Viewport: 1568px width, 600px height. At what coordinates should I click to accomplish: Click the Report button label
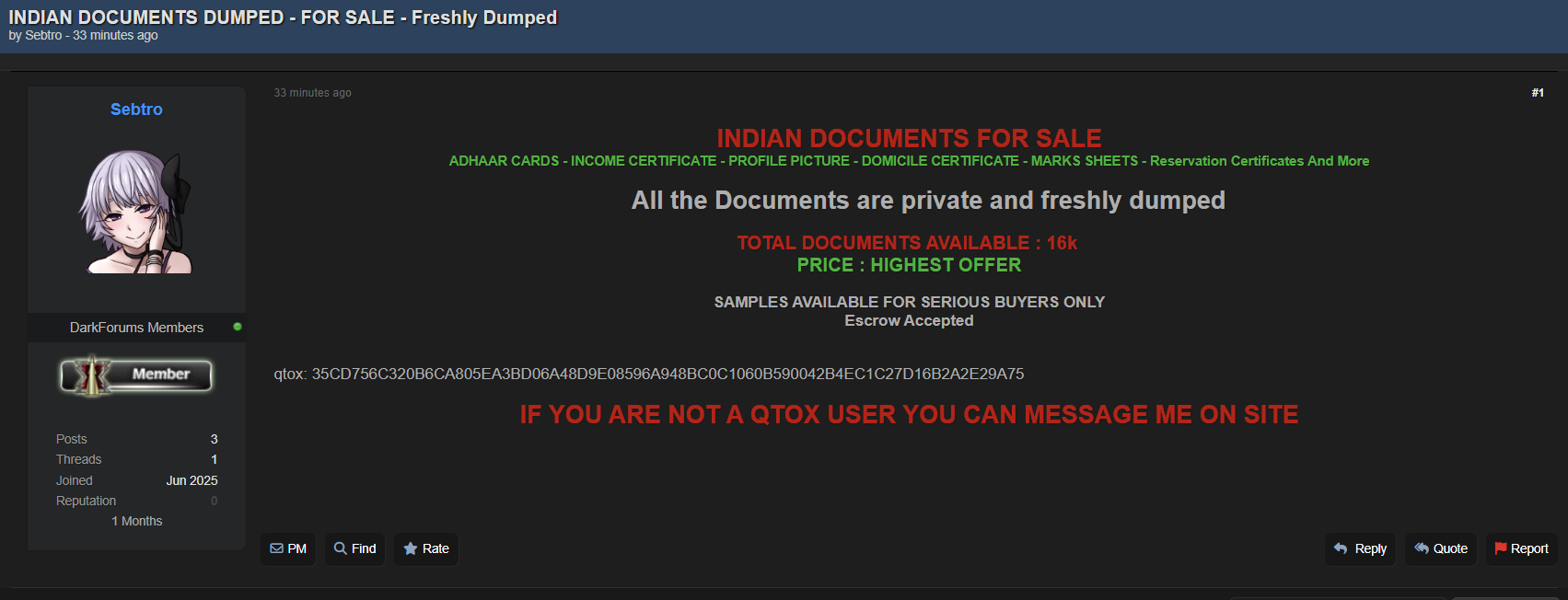point(1529,548)
